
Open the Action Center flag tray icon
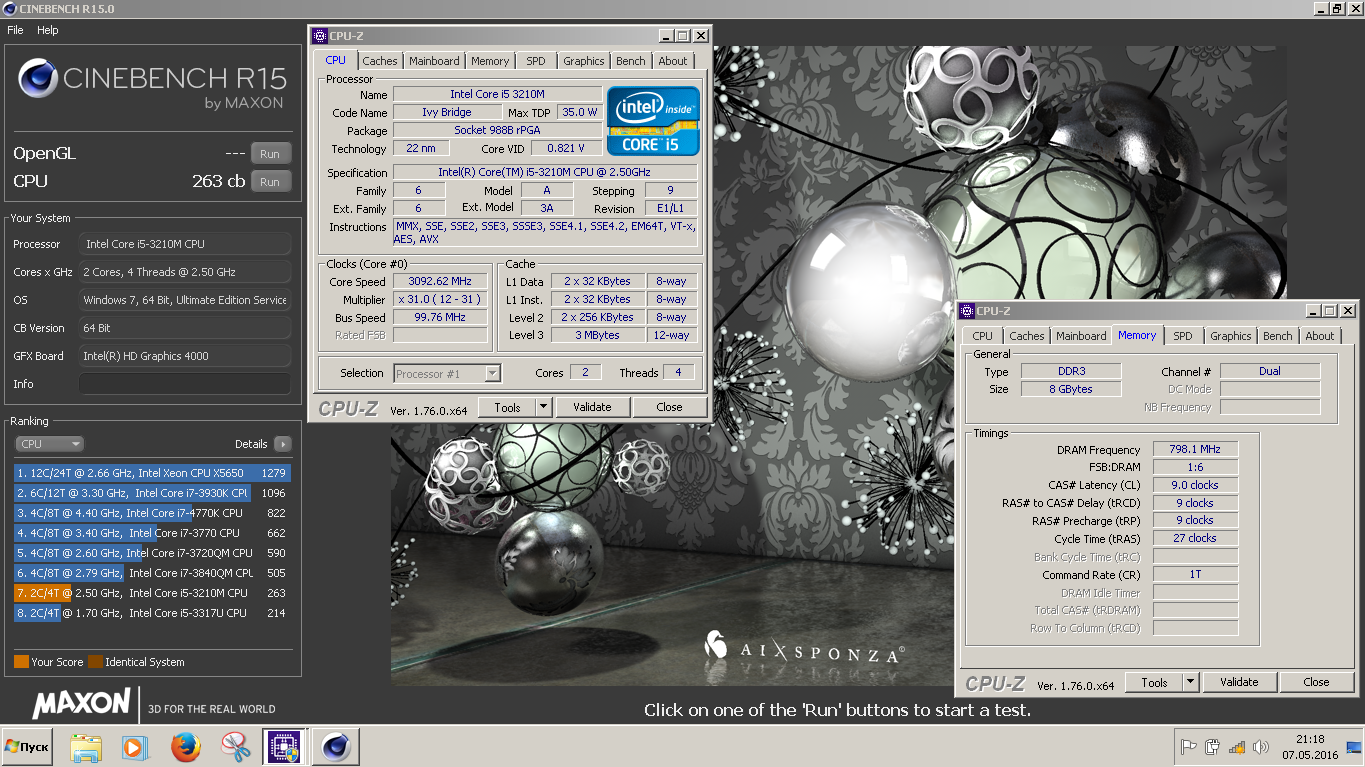tap(1189, 746)
